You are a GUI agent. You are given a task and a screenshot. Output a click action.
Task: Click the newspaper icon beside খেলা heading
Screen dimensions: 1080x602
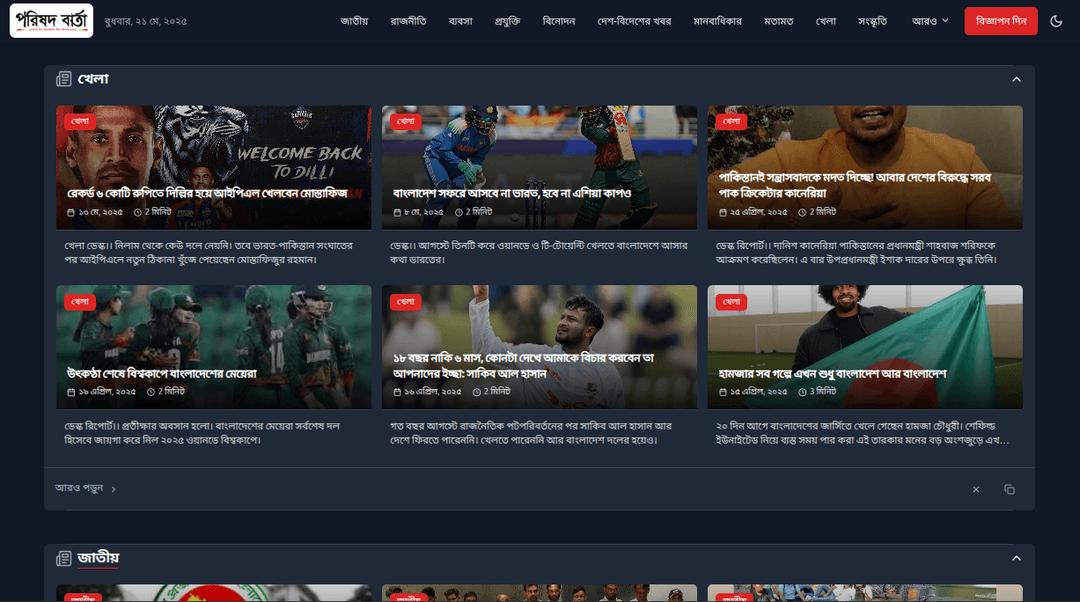tap(64, 79)
